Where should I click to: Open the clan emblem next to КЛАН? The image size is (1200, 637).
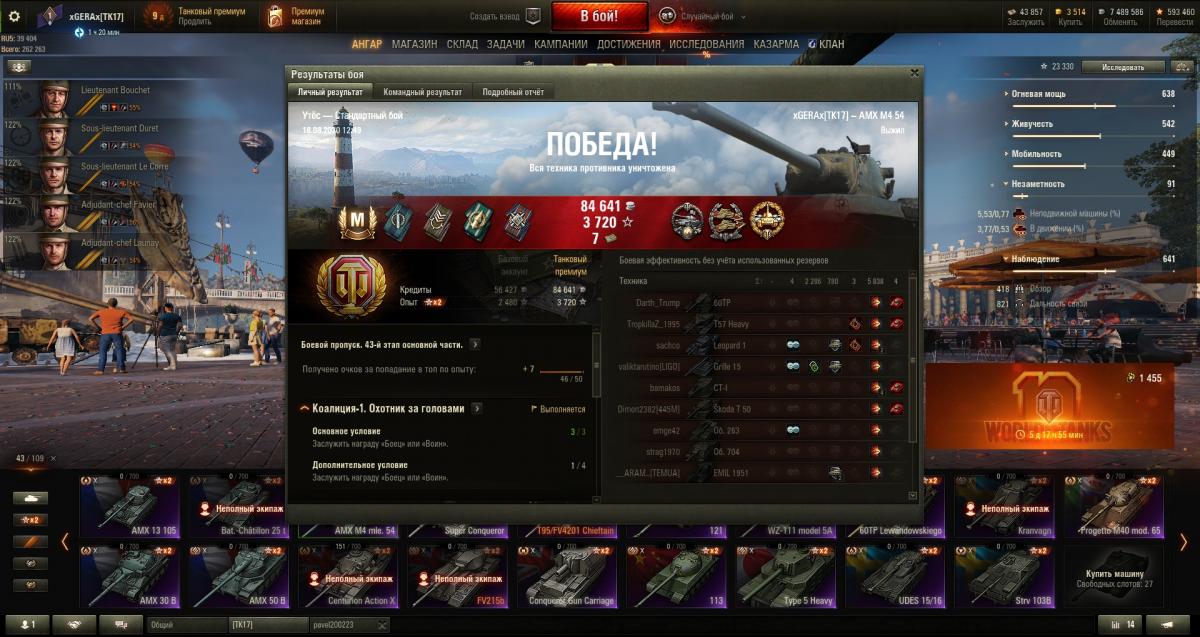click(811, 44)
